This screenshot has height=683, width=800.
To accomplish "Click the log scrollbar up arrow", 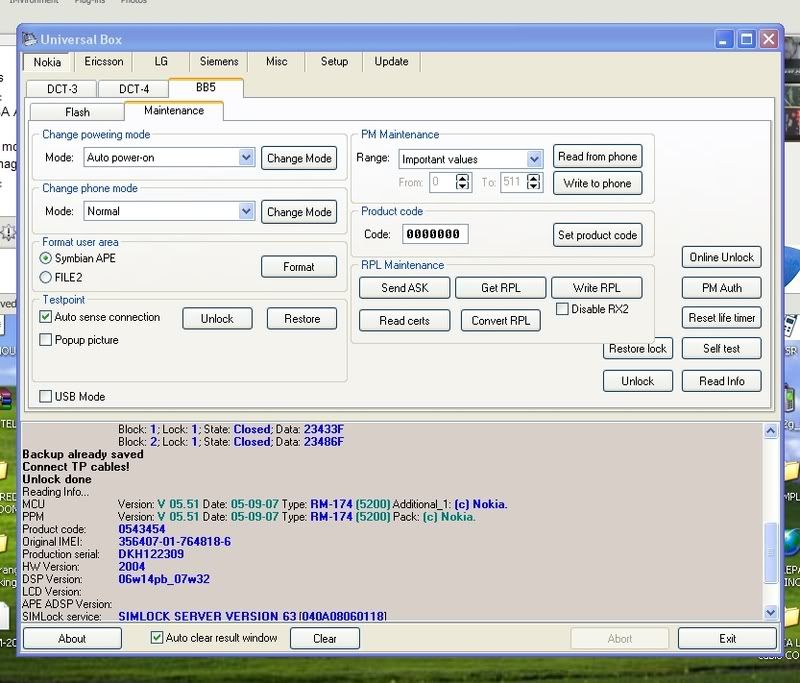I will click(770, 431).
